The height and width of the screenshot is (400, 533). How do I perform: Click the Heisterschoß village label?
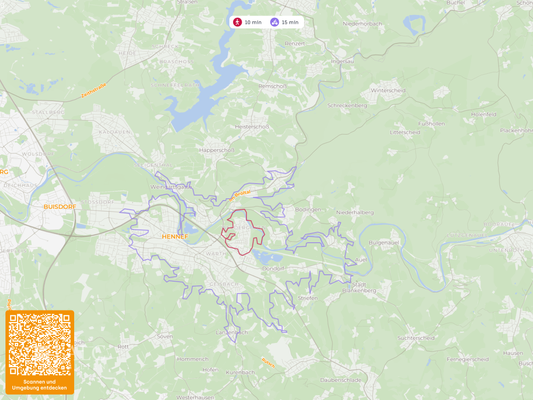[x=252, y=127]
